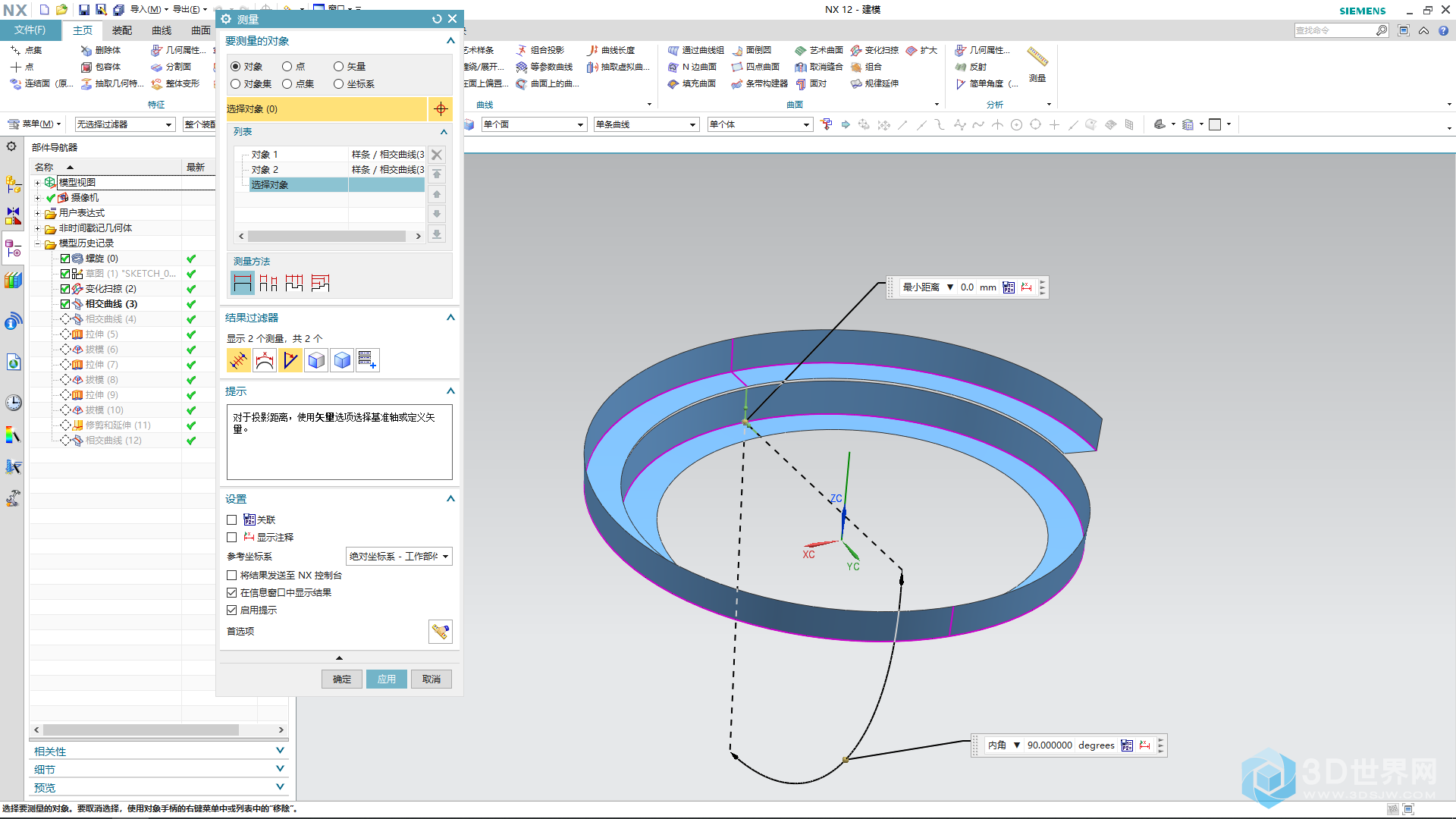Remove selected item from the 列表

point(437,155)
